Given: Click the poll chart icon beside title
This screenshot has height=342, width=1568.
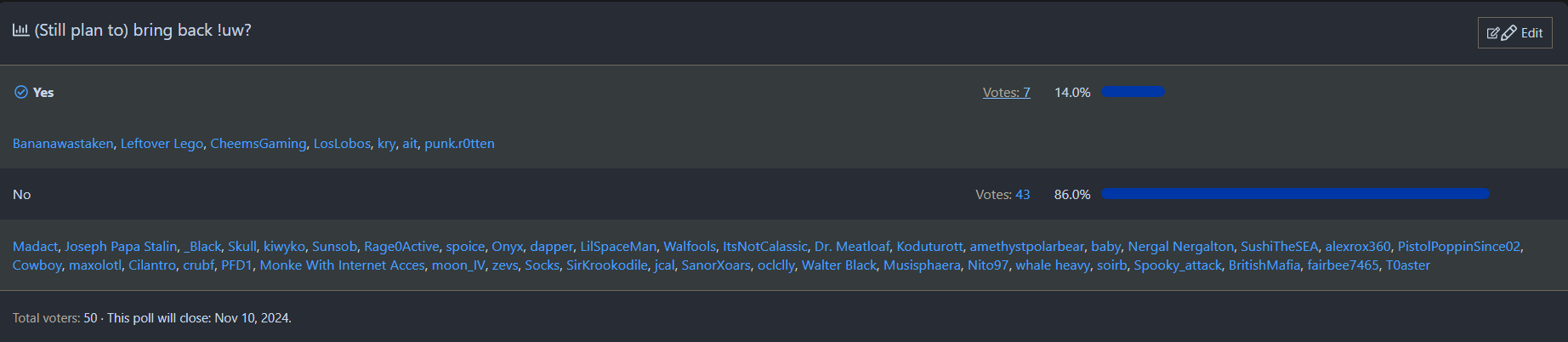Looking at the screenshot, I should [20, 31].
